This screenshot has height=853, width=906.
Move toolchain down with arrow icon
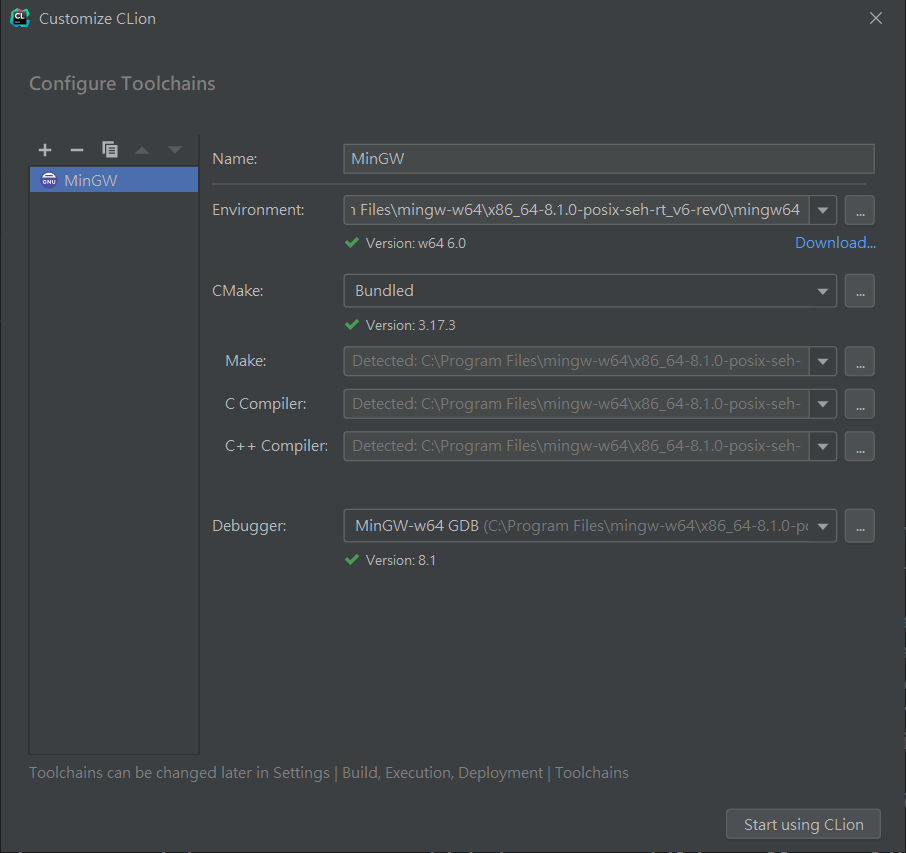coord(174,150)
